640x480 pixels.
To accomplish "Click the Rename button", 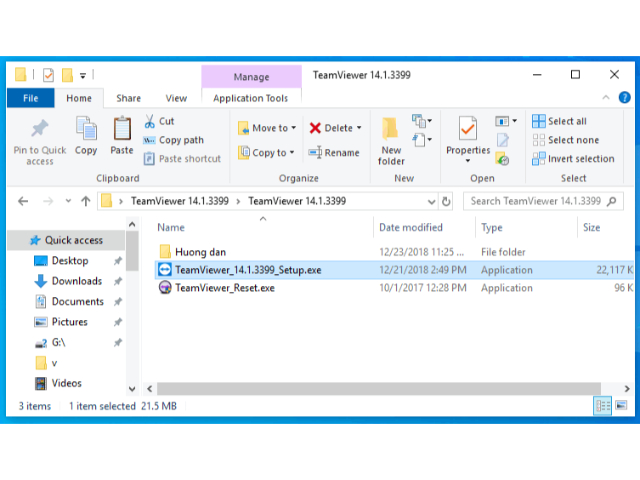I will coord(334,153).
